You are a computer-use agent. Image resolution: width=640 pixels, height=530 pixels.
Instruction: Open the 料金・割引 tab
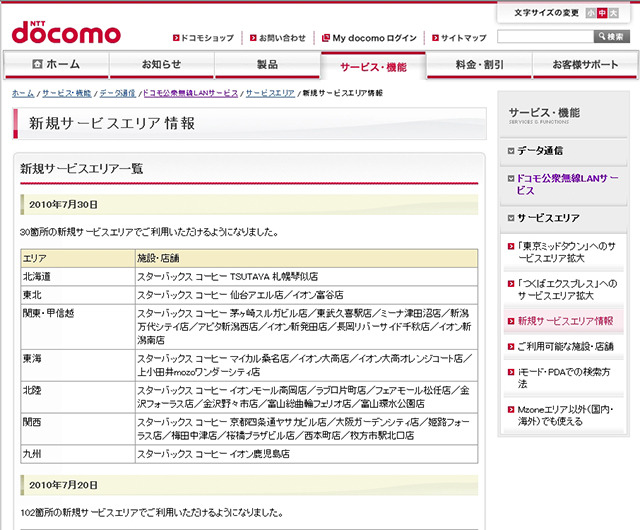(x=479, y=65)
